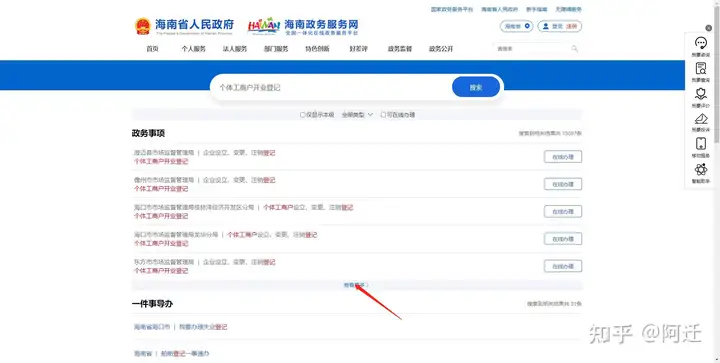Image resolution: width=720 pixels, height=363 pixels.
Task: Open 个体工商户开业登记 under 桂林洋经济开发区分局
Action: (161, 216)
